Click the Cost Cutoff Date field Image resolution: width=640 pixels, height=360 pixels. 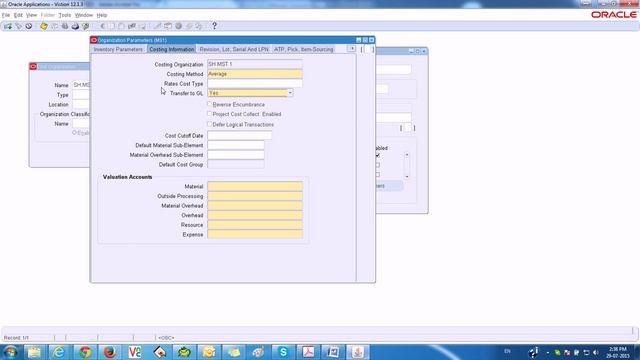coord(239,135)
